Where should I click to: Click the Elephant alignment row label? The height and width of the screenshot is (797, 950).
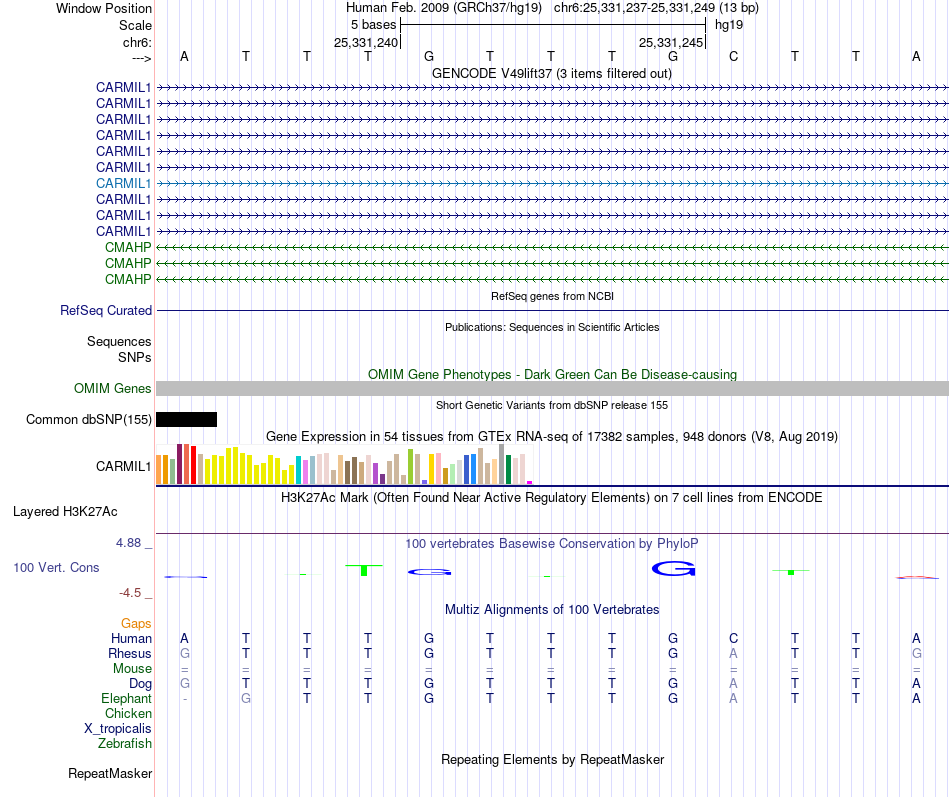126,698
